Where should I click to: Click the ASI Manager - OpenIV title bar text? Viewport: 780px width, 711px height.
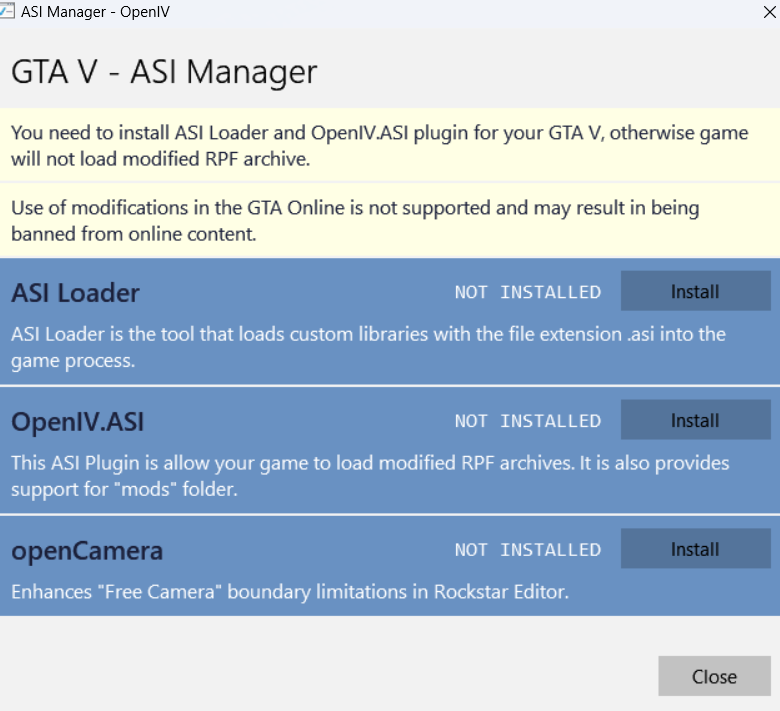point(90,13)
